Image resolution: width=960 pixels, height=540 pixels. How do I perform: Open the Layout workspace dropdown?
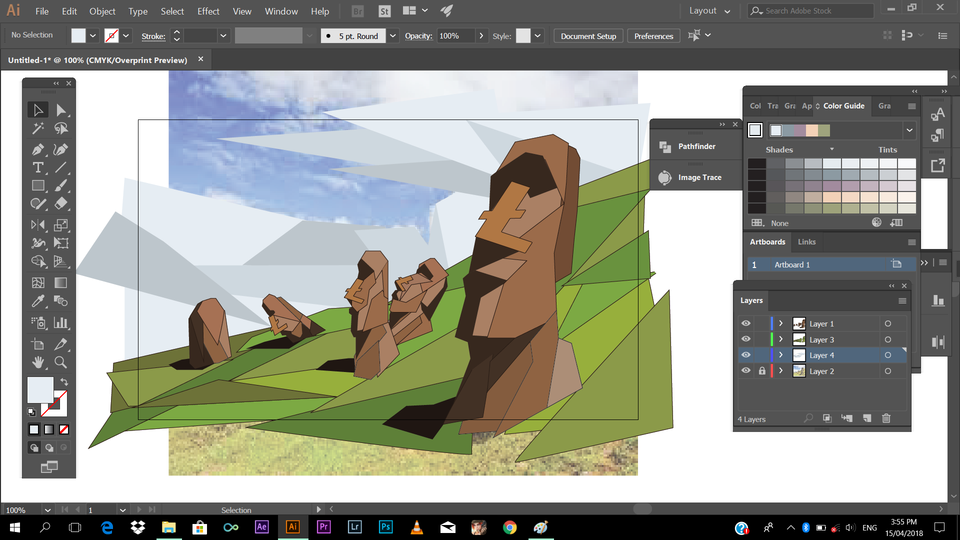point(711,11)
